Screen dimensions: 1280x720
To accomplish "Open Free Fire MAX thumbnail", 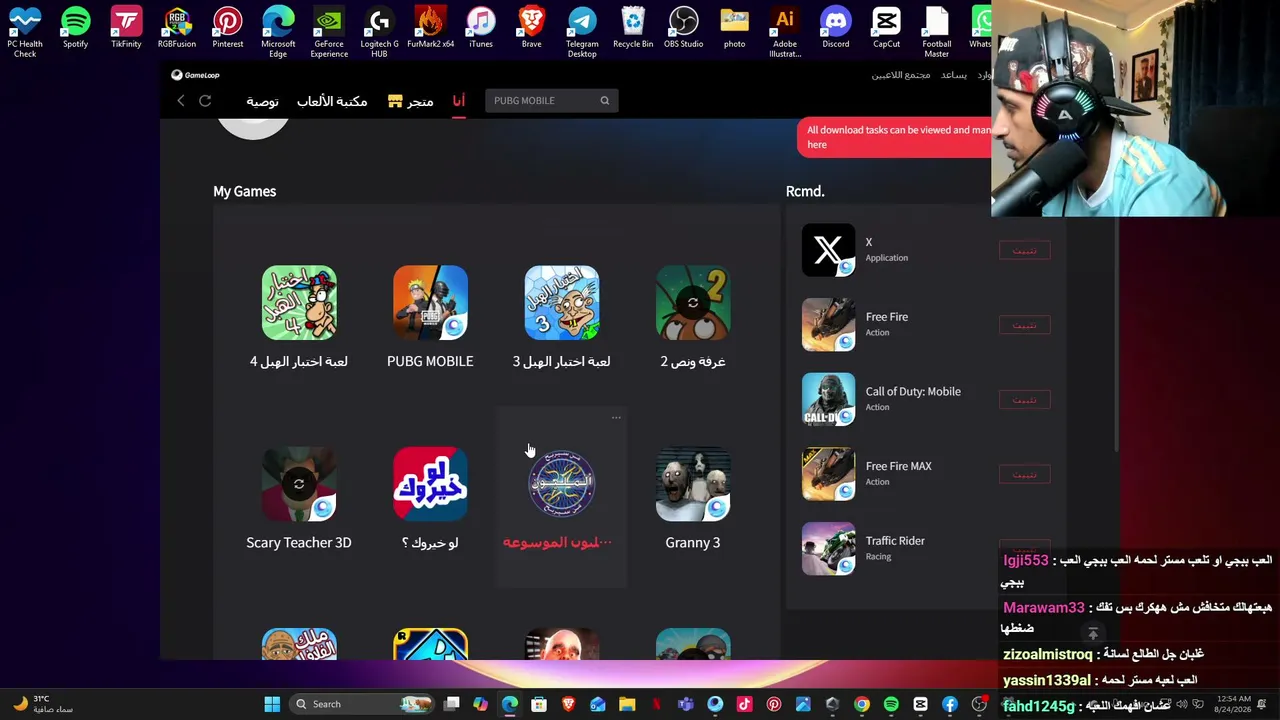I will point(828,474).
